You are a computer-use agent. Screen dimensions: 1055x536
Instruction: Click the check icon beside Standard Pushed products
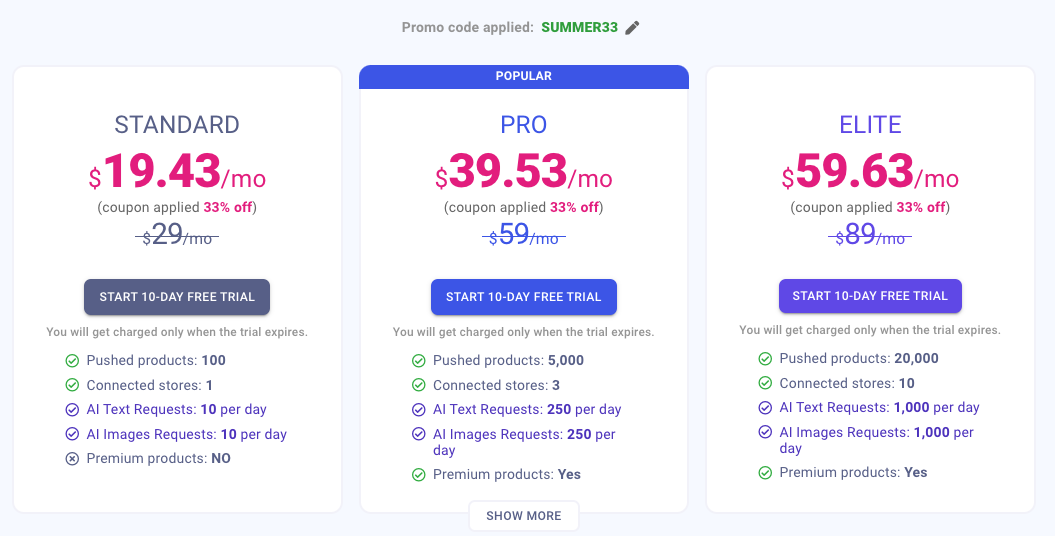click(x=72, y=361)
